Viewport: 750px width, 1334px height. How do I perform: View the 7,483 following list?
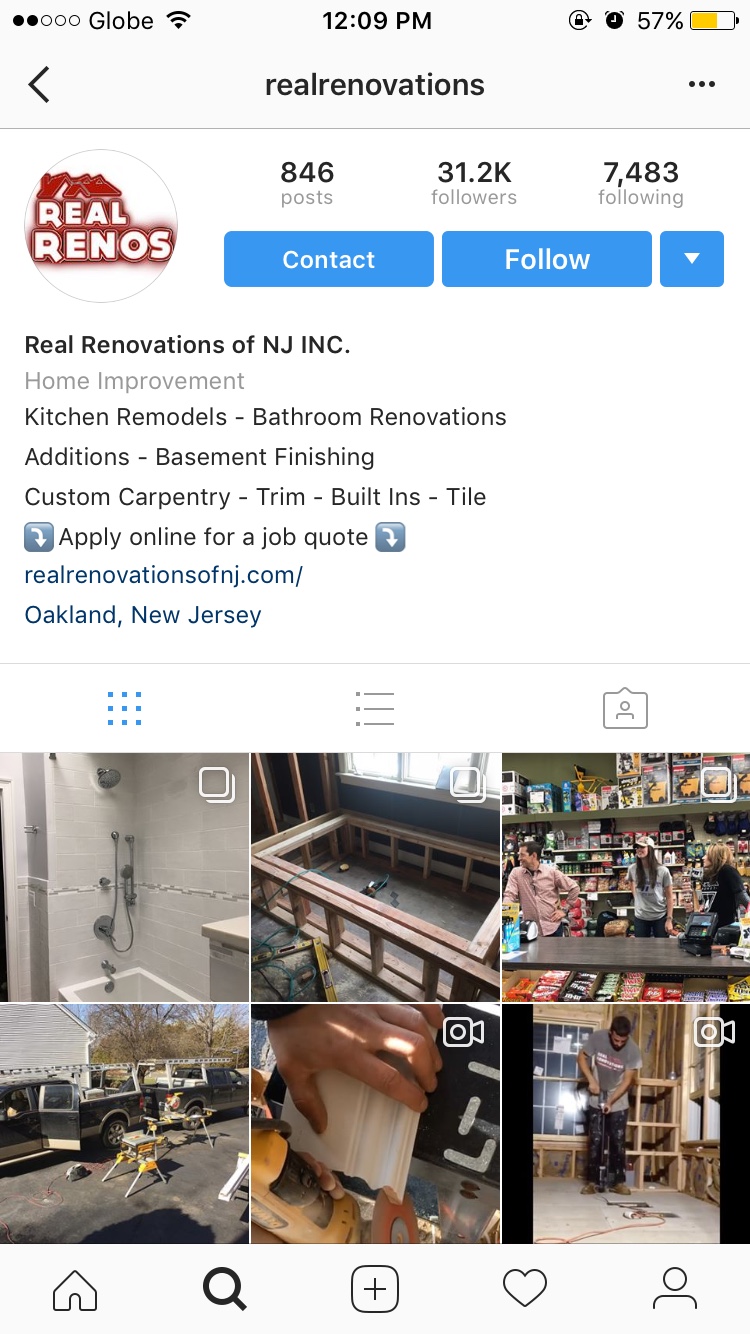click(641, 183)
